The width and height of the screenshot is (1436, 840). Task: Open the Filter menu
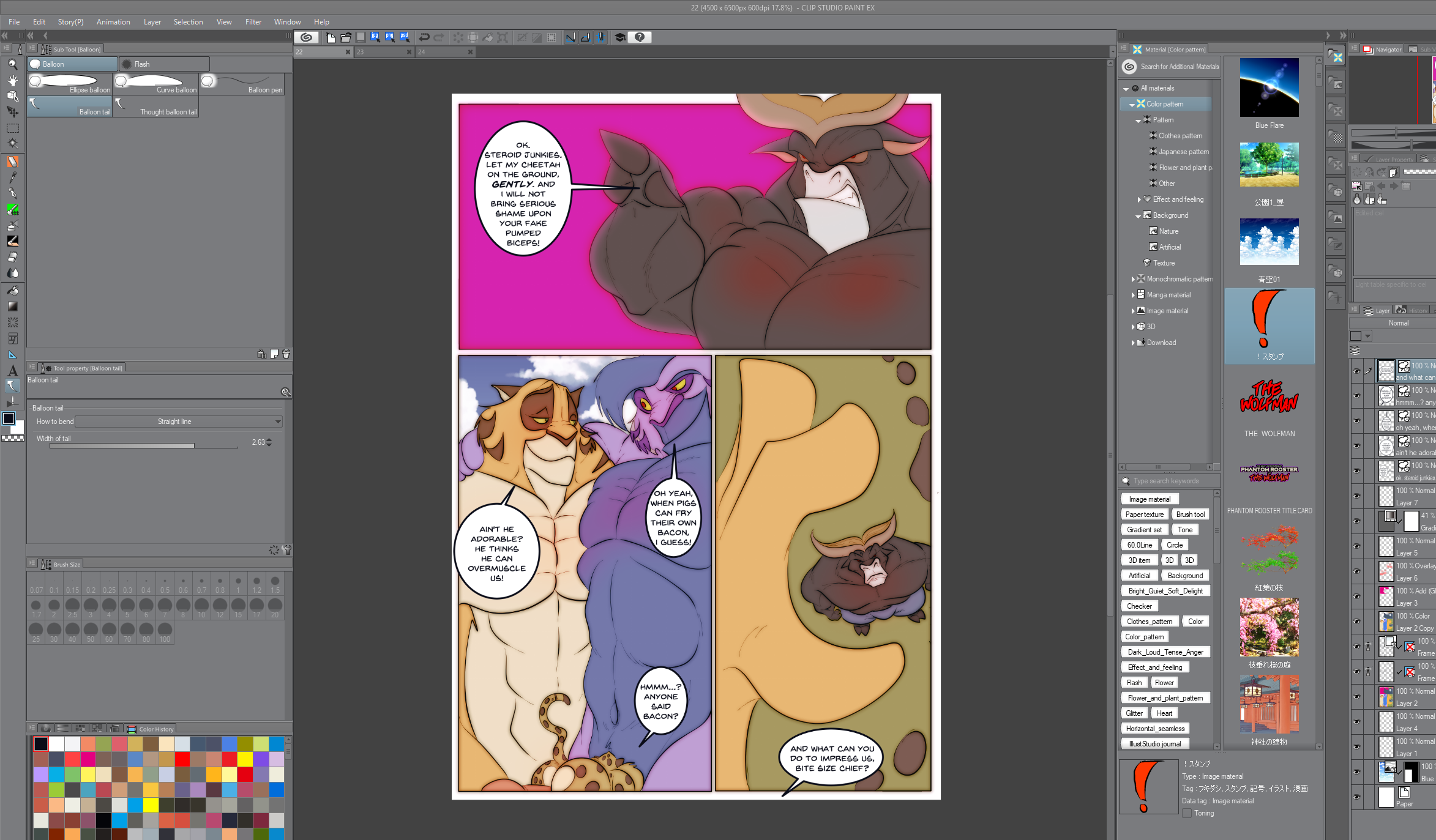click(253, 22)
